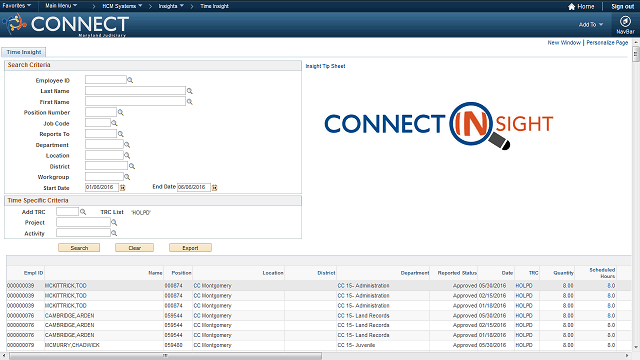Image resolution: width=640 pixels, height=360 pixels.
Task: Open District lookup magnifier
Action: (x=132, y=166)
